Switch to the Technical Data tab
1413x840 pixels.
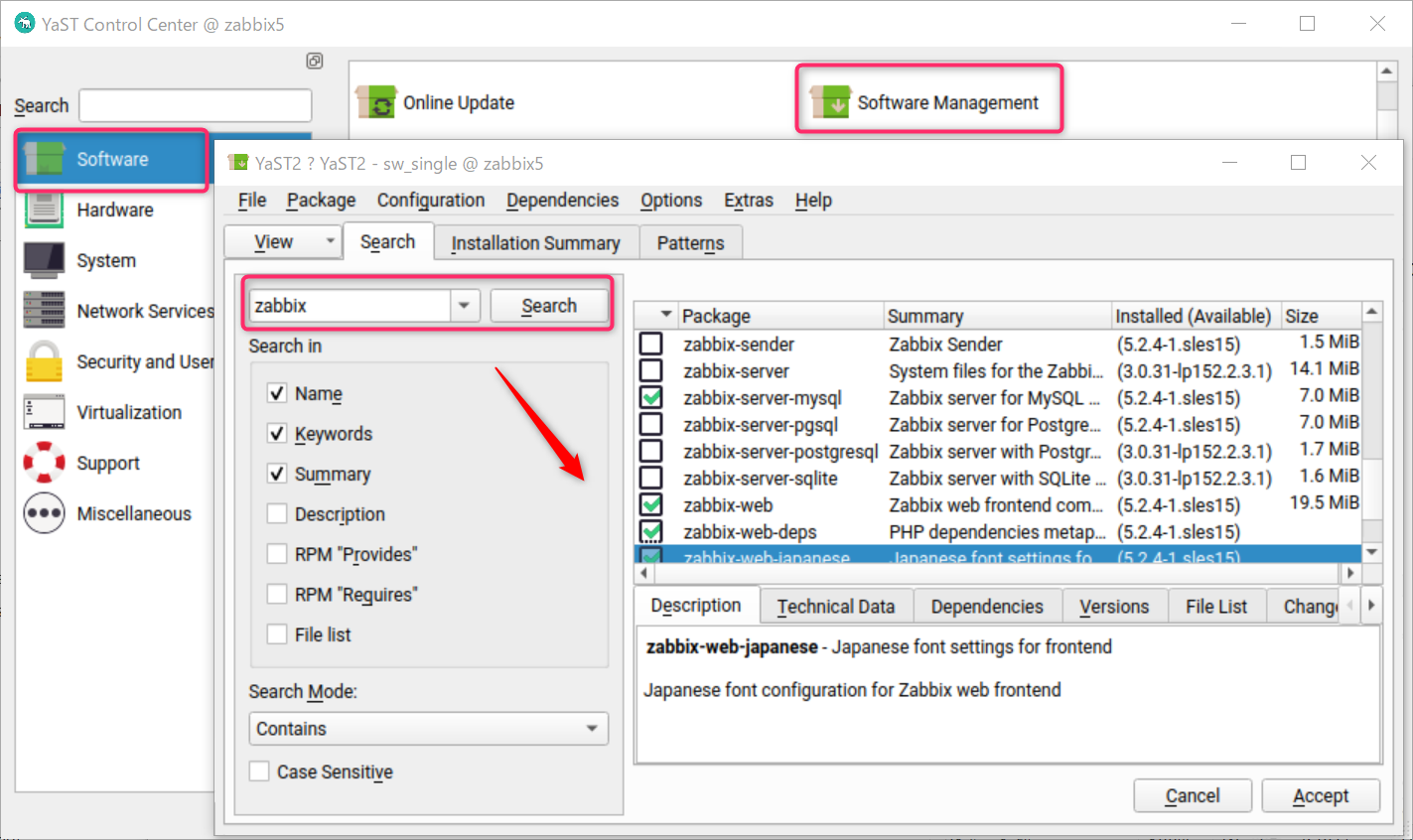[835, 607]
